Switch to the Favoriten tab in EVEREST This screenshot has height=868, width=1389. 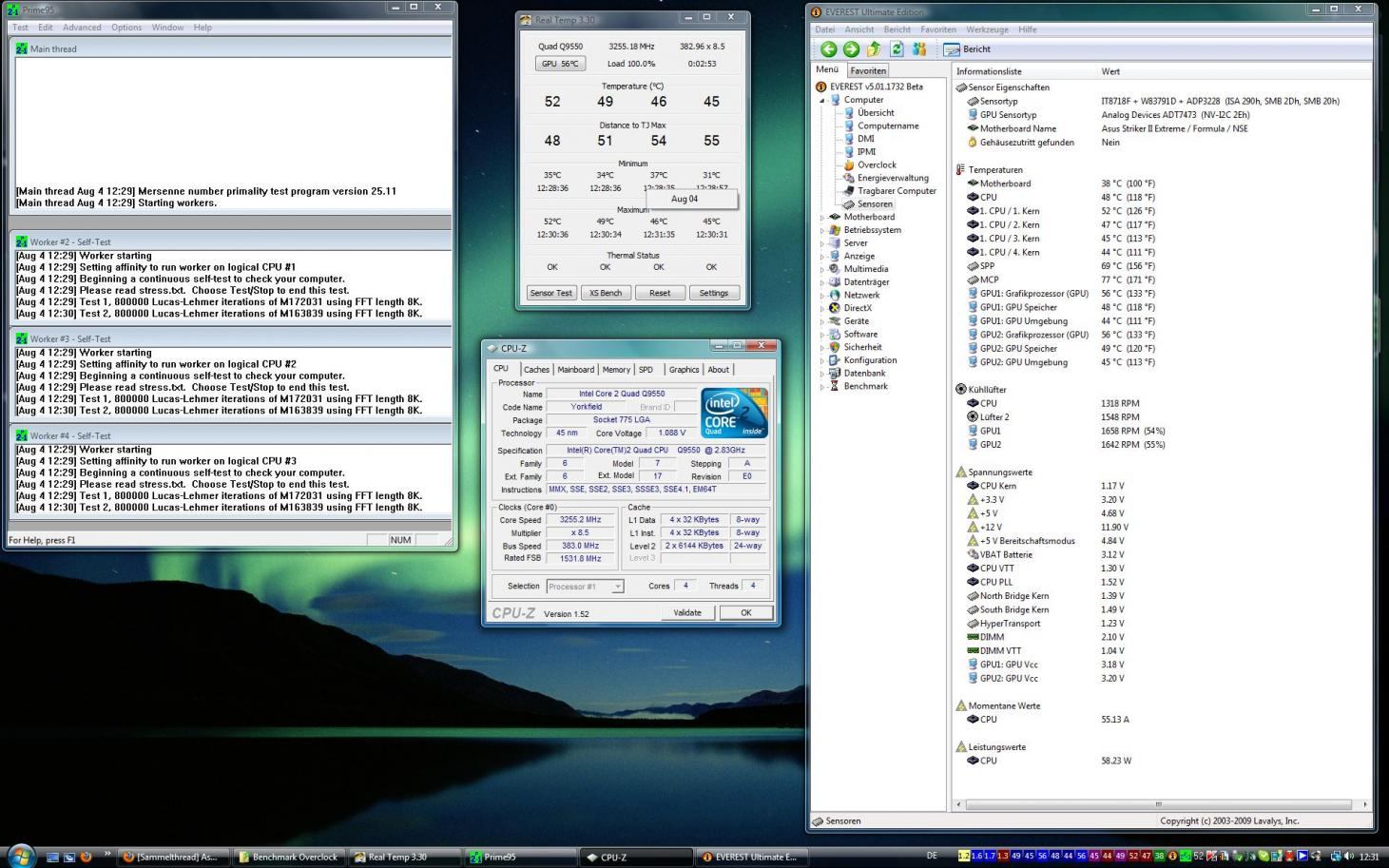pos(867,70)
